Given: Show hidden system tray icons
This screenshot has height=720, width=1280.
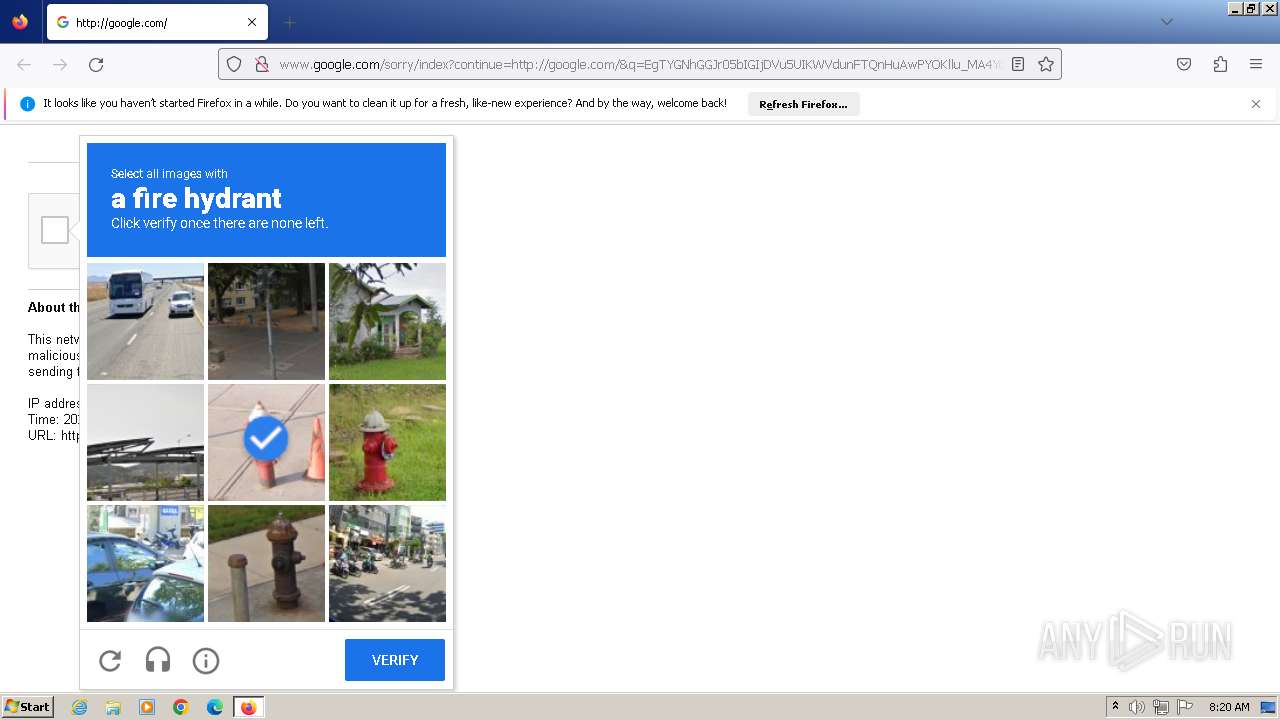Looking at the screenshot, I should click(x=1115, y=707).
